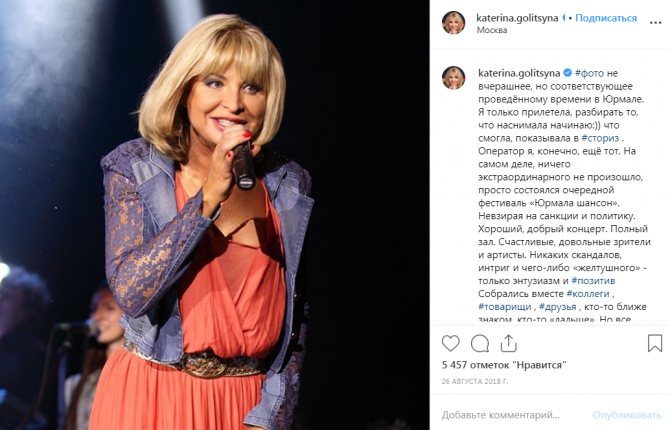Share the post using the share icon
670x430 pixels.
pos(508,343)
